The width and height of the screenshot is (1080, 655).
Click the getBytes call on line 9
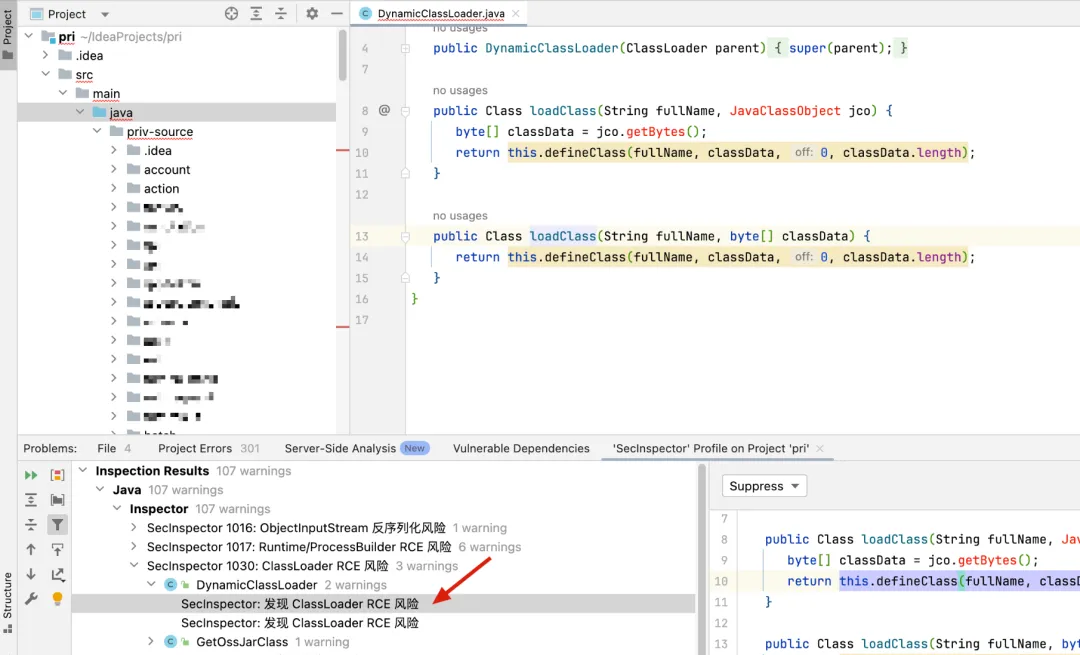[x=655, y=132]
